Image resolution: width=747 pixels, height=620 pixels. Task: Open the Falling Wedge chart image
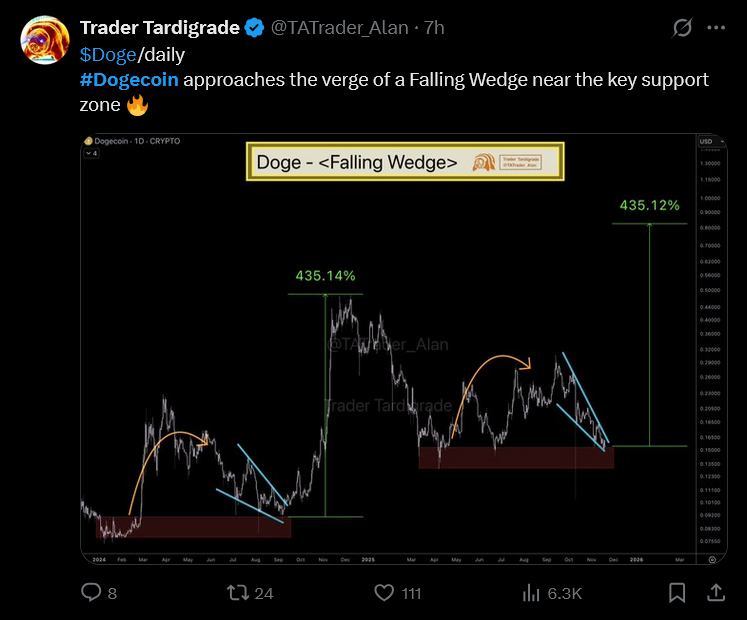click(x=390, y=350)
